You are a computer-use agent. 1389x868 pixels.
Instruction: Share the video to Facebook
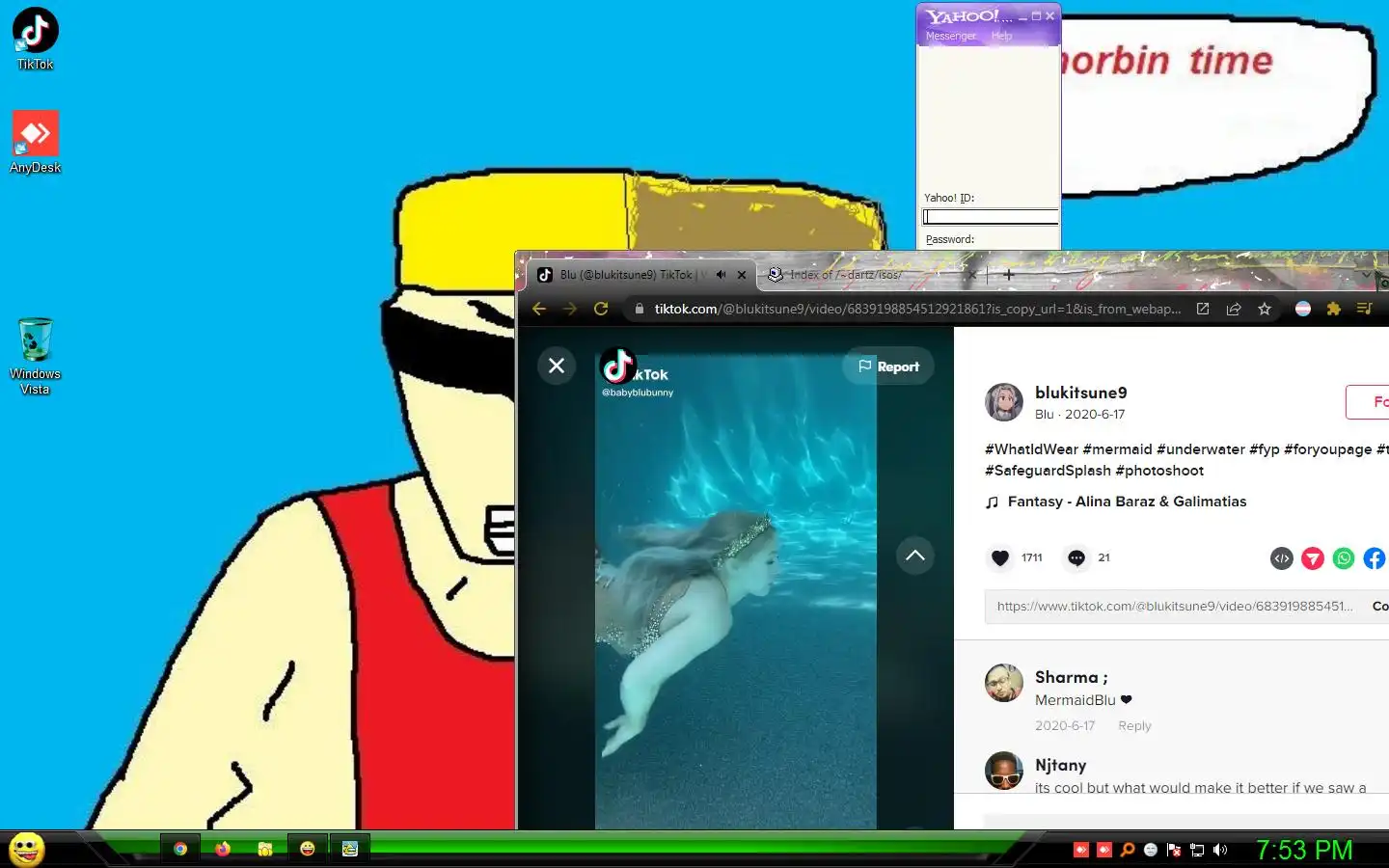(x=1375, y=558)
